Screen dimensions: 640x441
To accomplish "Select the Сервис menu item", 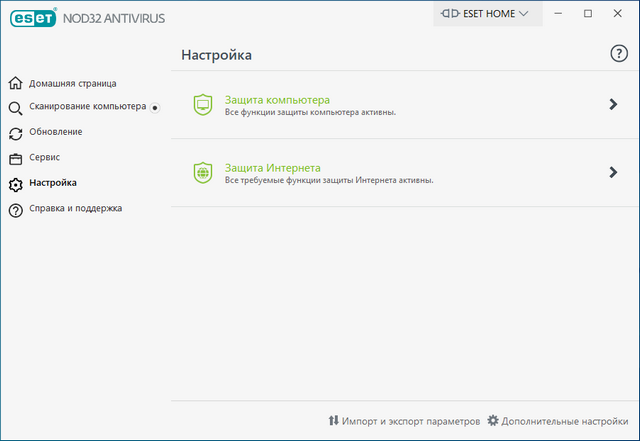I will [x=44, y=158].
